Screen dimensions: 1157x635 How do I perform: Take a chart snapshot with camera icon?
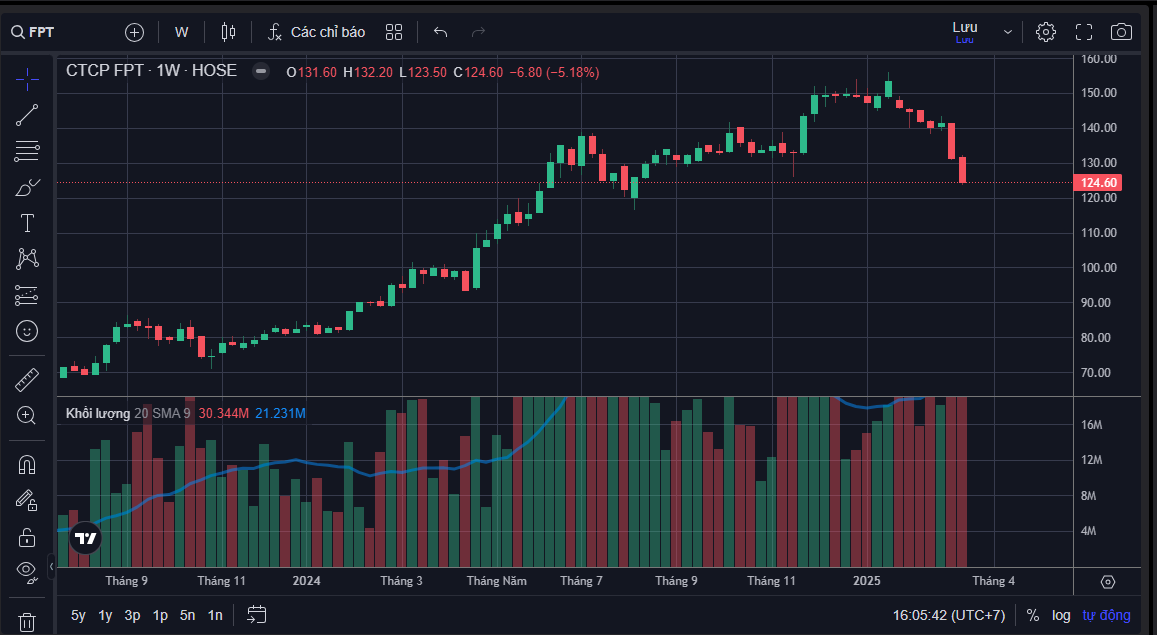click(x=1121, y=32)
